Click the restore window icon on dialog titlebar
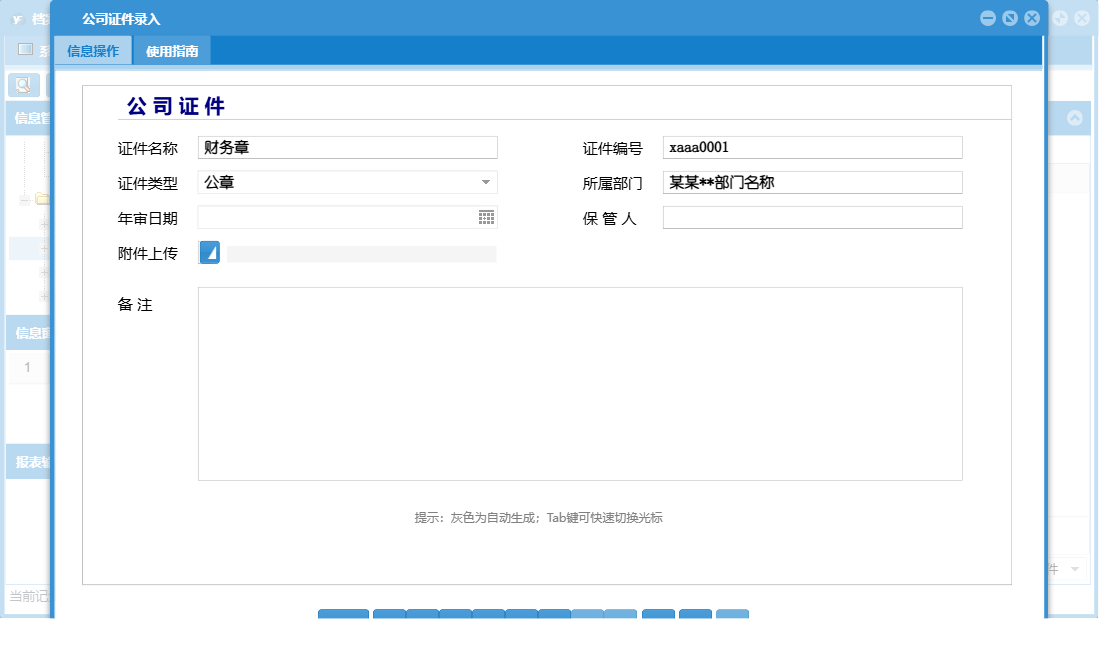Screen dimensions: 1099x655 tap(1010, 17)
